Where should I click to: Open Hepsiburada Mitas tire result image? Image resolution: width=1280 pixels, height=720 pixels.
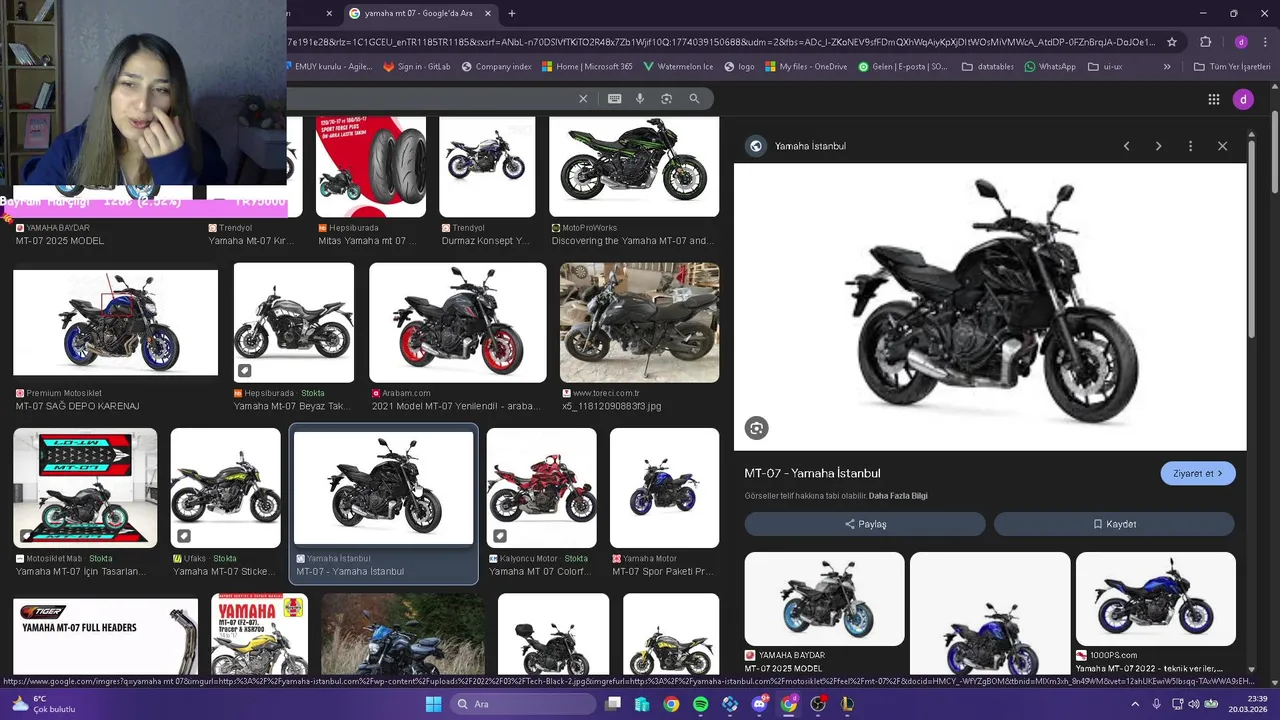tap(371, 167)
